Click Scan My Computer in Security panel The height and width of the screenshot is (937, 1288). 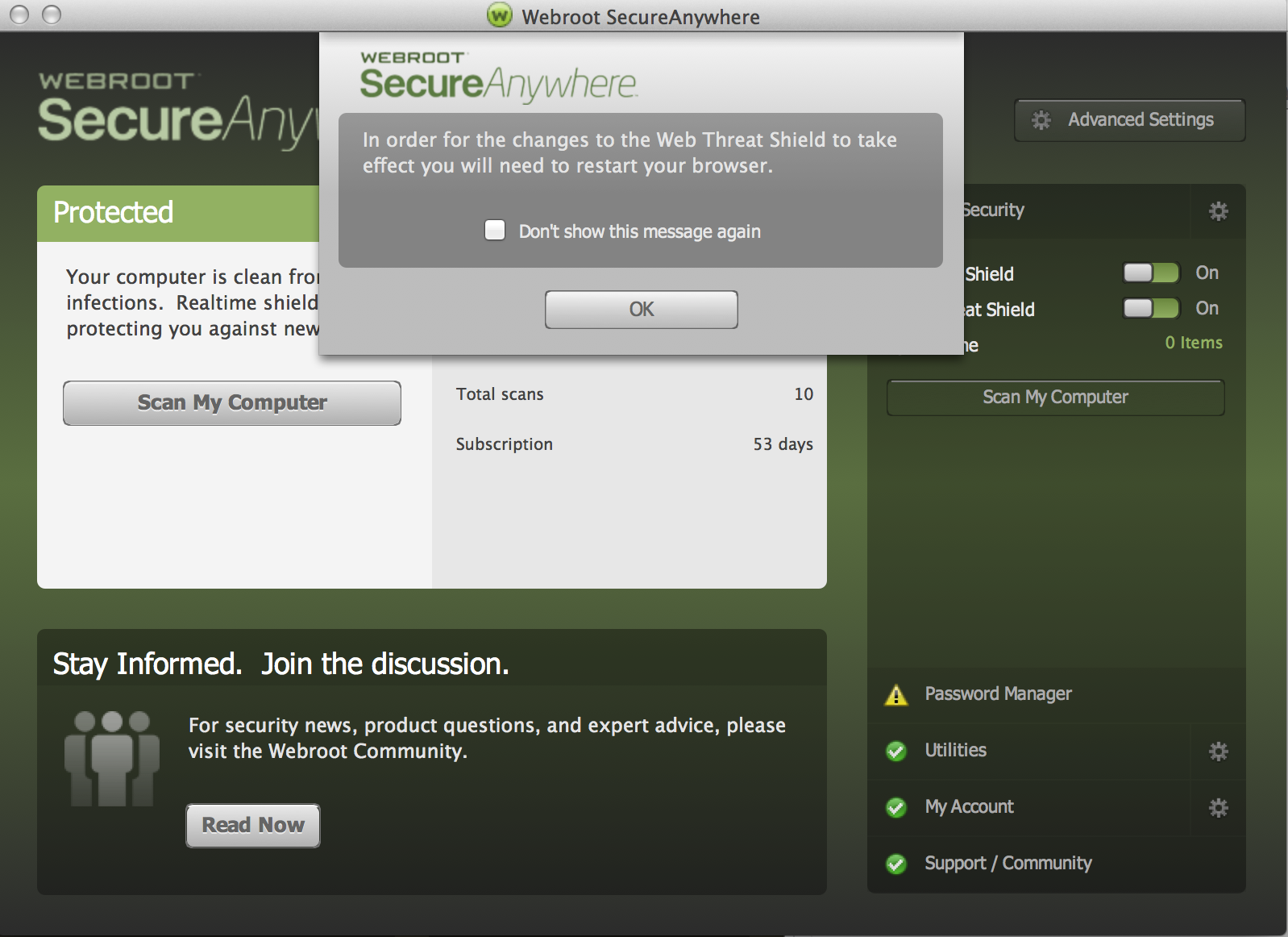[x=1055, y=398]
